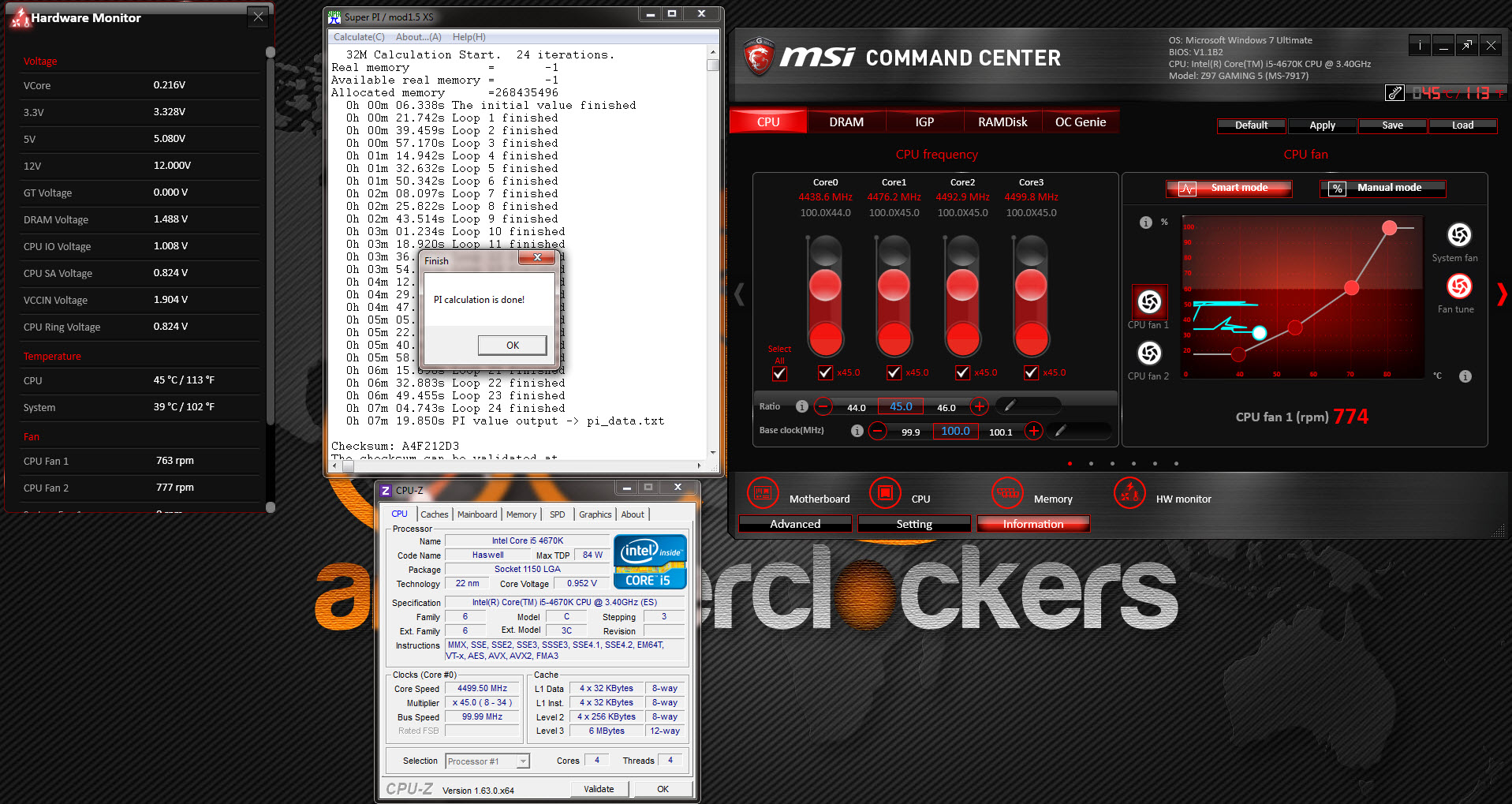
Task: Decrease base clock with minus icon
Action: coord(878,431)
